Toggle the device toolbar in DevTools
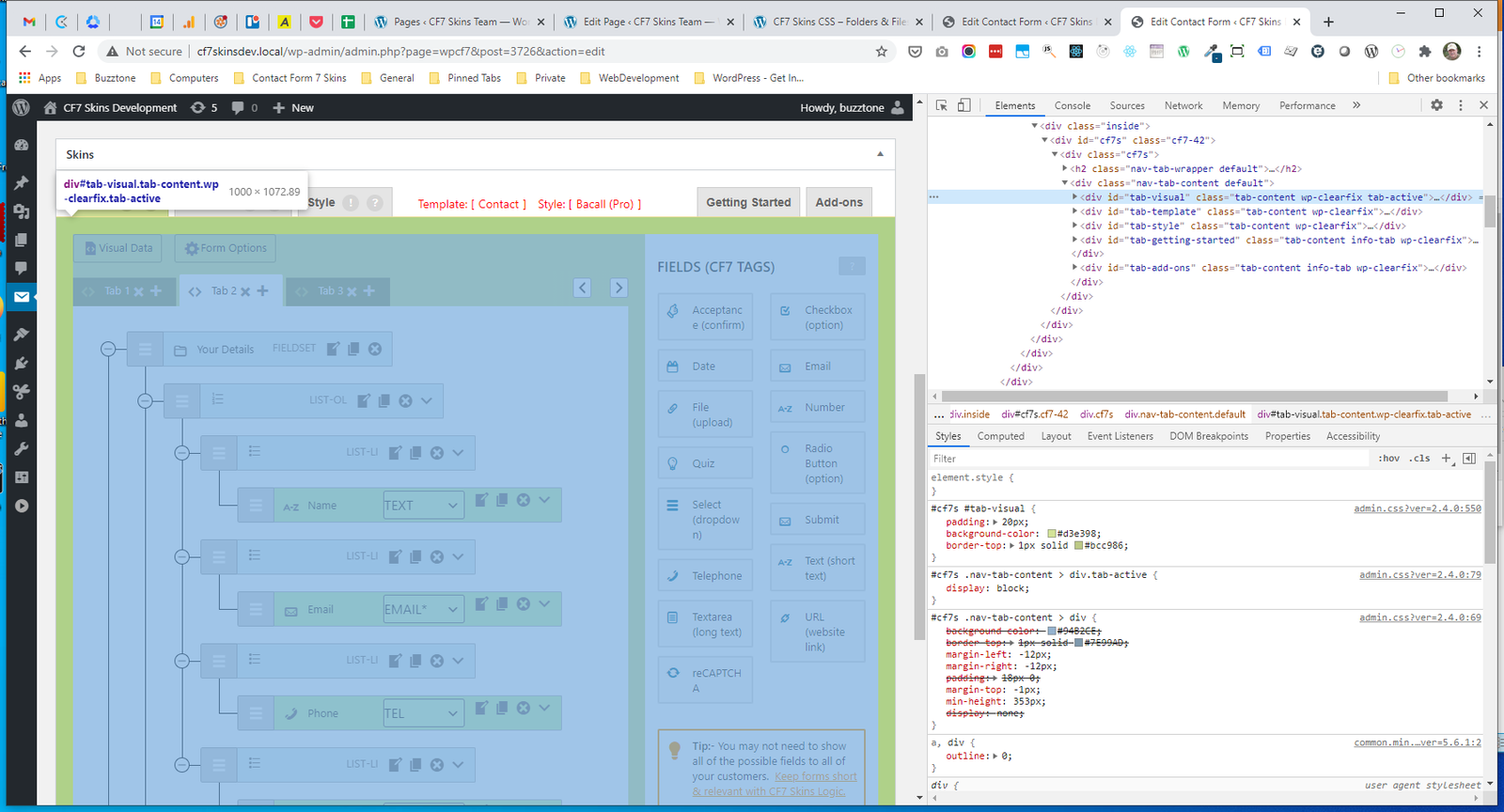Screen dimensions: 1504x812 pos(963,105)
